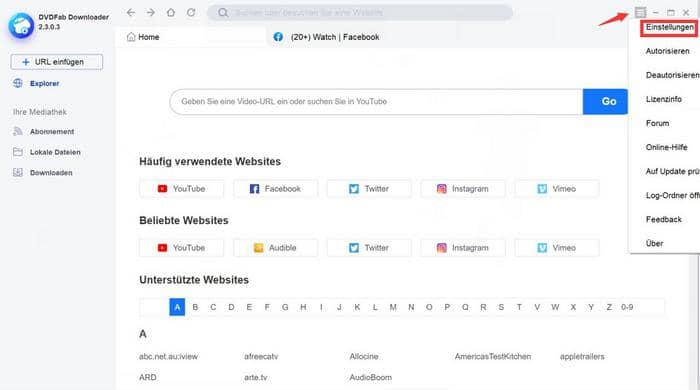Click the Facebook tab icon
Image resolution: width=700 pixels, height=390 pixels.
(x=278, y=37)
